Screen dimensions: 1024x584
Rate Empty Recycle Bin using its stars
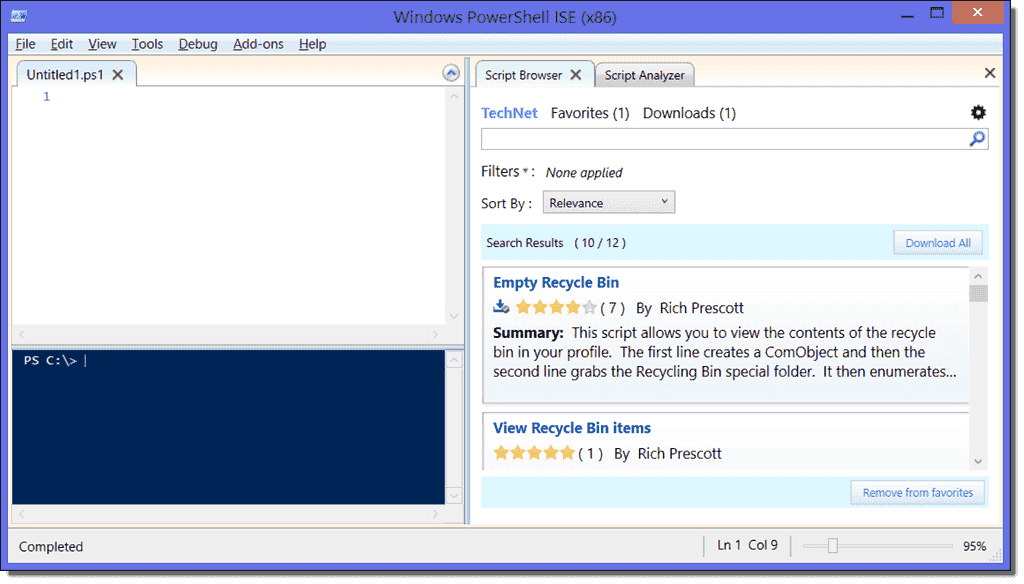point(556,307)
